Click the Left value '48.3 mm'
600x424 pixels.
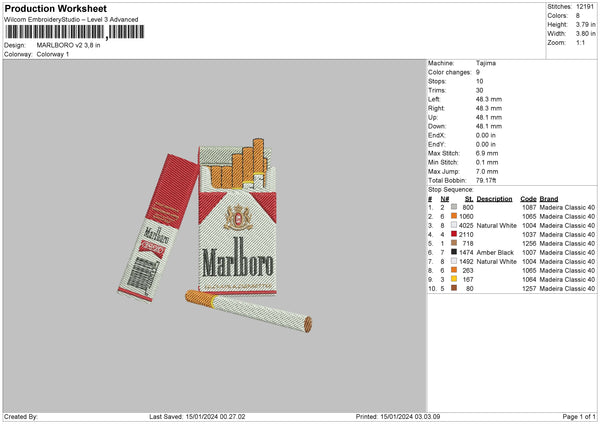pyautogui.click(x=489, y=99)
